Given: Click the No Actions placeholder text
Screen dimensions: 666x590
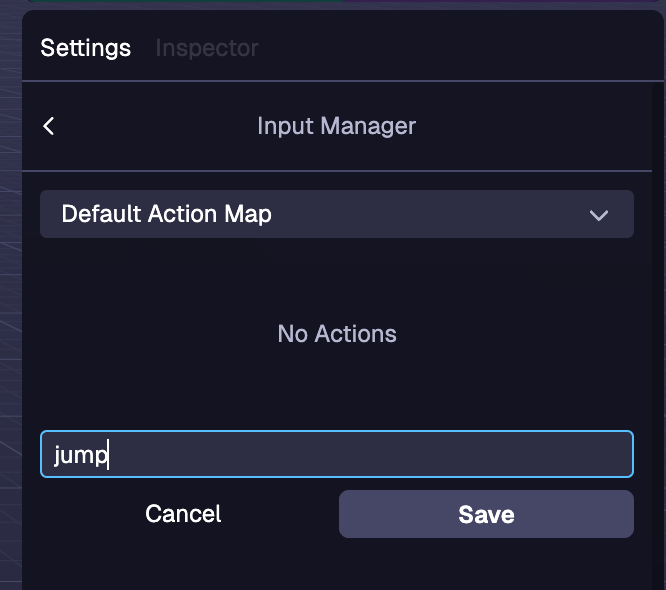Looking at the screenshot, I should [x=336, y=334].
